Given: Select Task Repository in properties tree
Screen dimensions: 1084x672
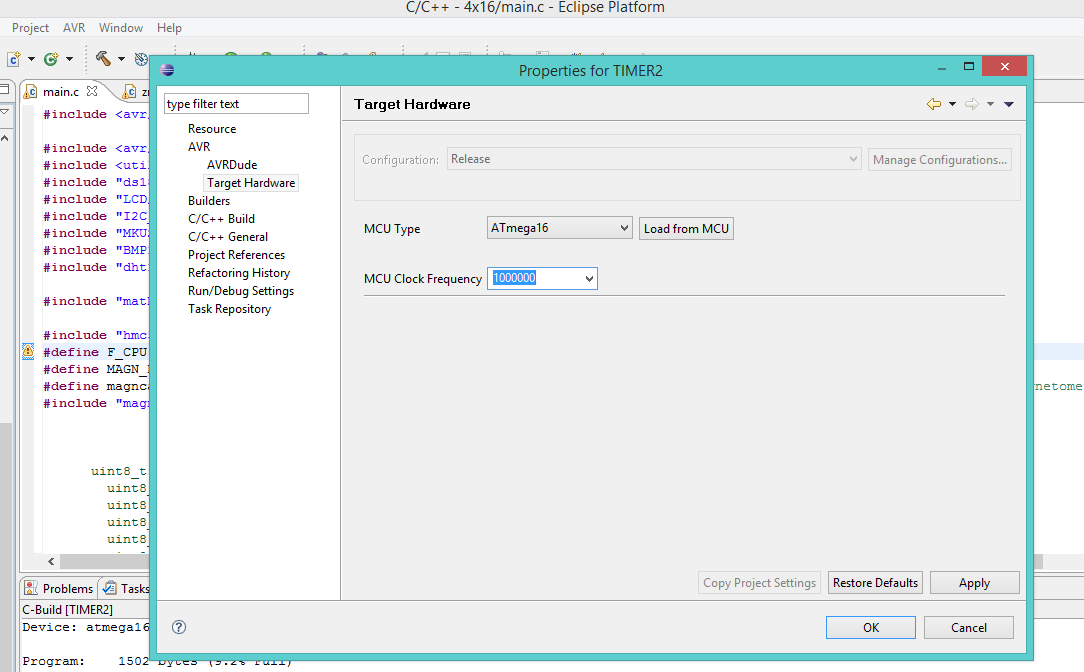Looking at the screenshot, I should tap(229, 308).
